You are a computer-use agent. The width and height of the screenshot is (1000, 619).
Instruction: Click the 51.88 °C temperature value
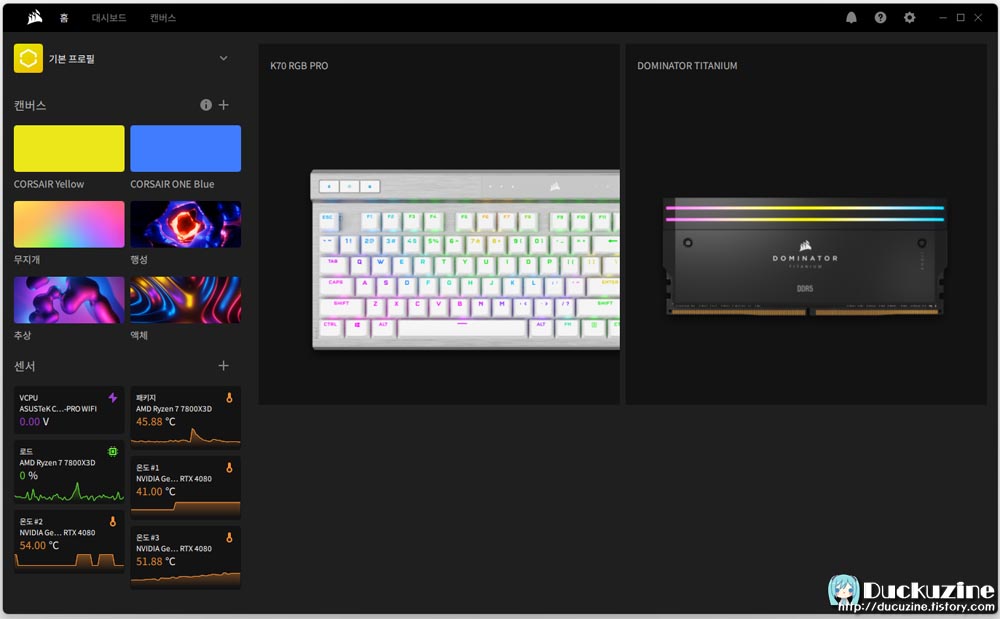click(x=156, y=562)
